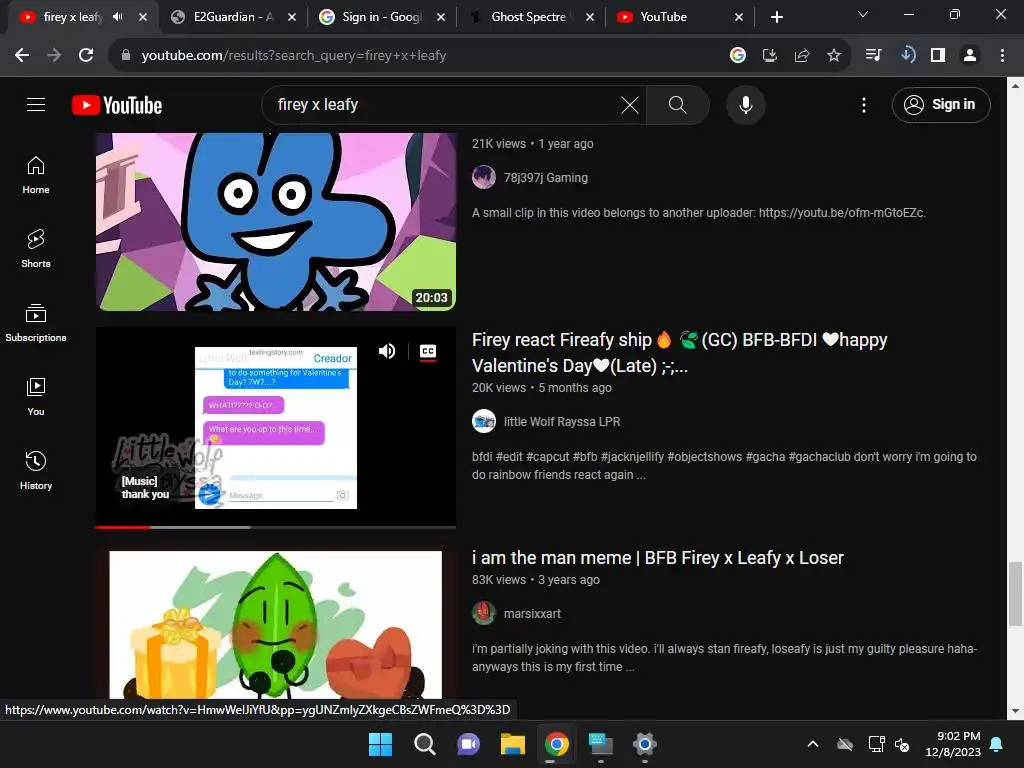Start voice search with the microphone
This screenshot has width=1024, height=768.
point(745,104)
